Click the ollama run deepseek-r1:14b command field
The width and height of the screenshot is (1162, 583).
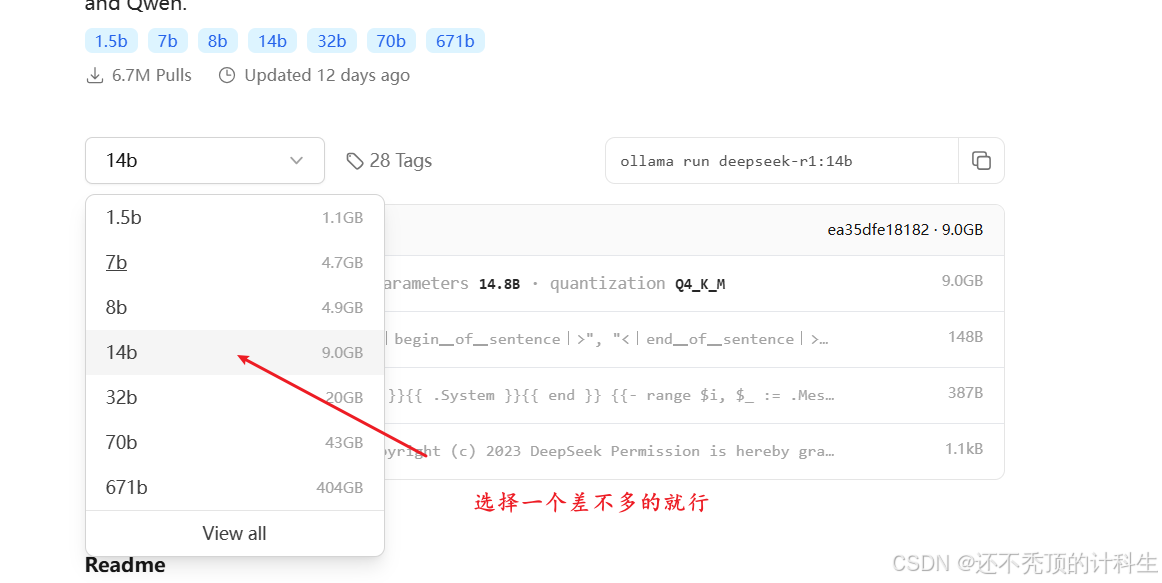coord(782,161)
